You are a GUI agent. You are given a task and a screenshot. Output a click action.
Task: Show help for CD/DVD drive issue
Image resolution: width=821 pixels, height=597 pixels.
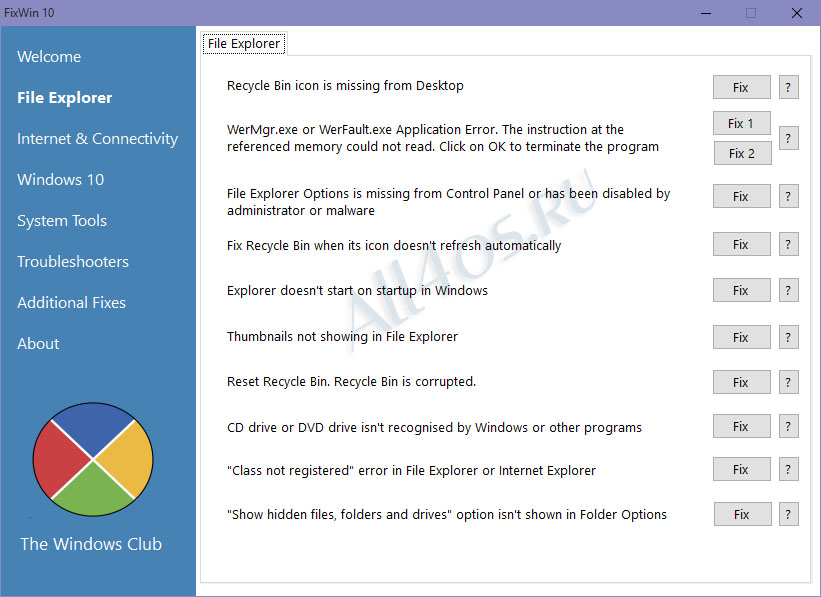point(788,426)
